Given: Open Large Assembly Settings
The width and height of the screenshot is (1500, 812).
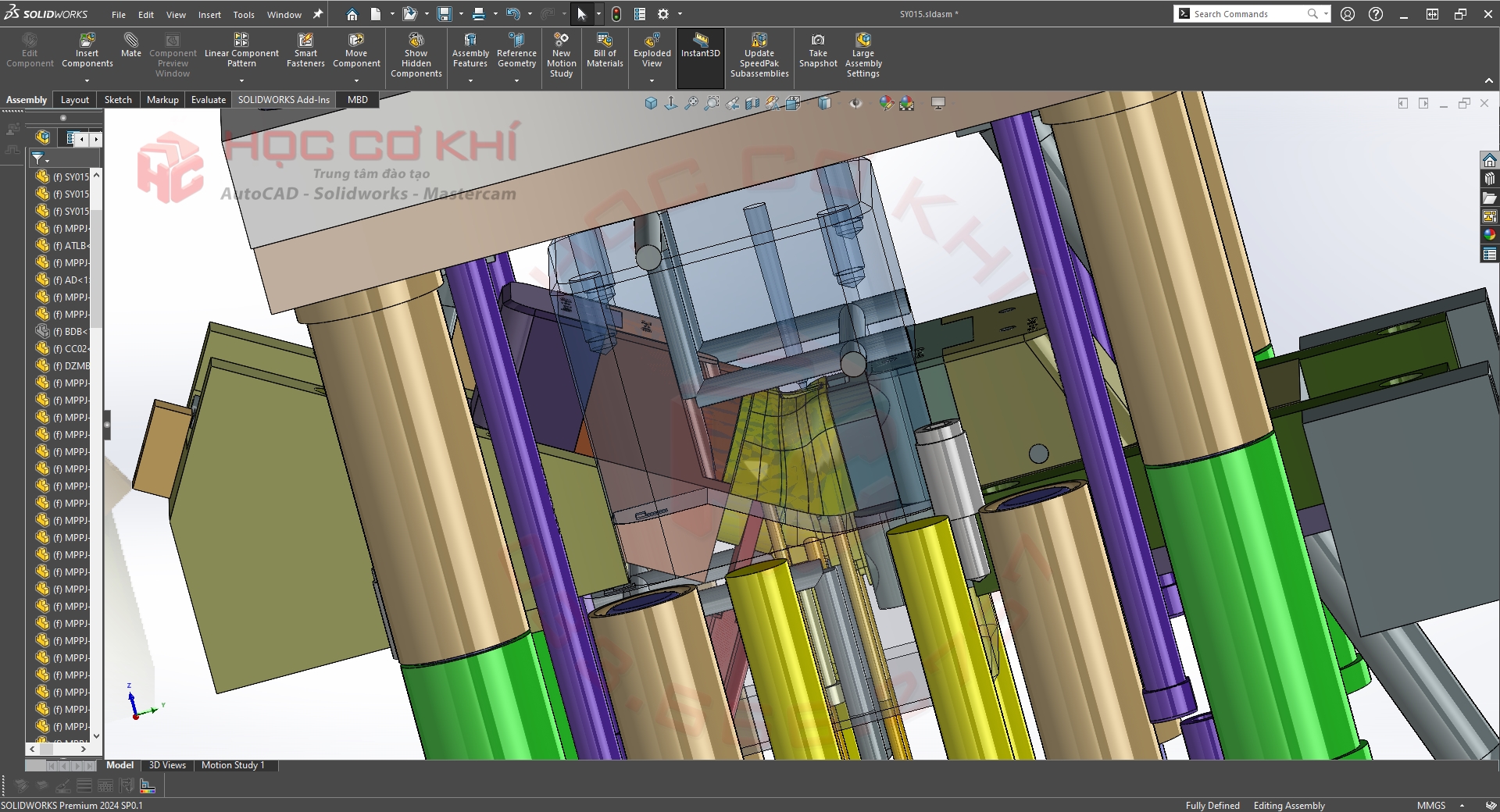Looking at the screenshot, I should (863, 55).
